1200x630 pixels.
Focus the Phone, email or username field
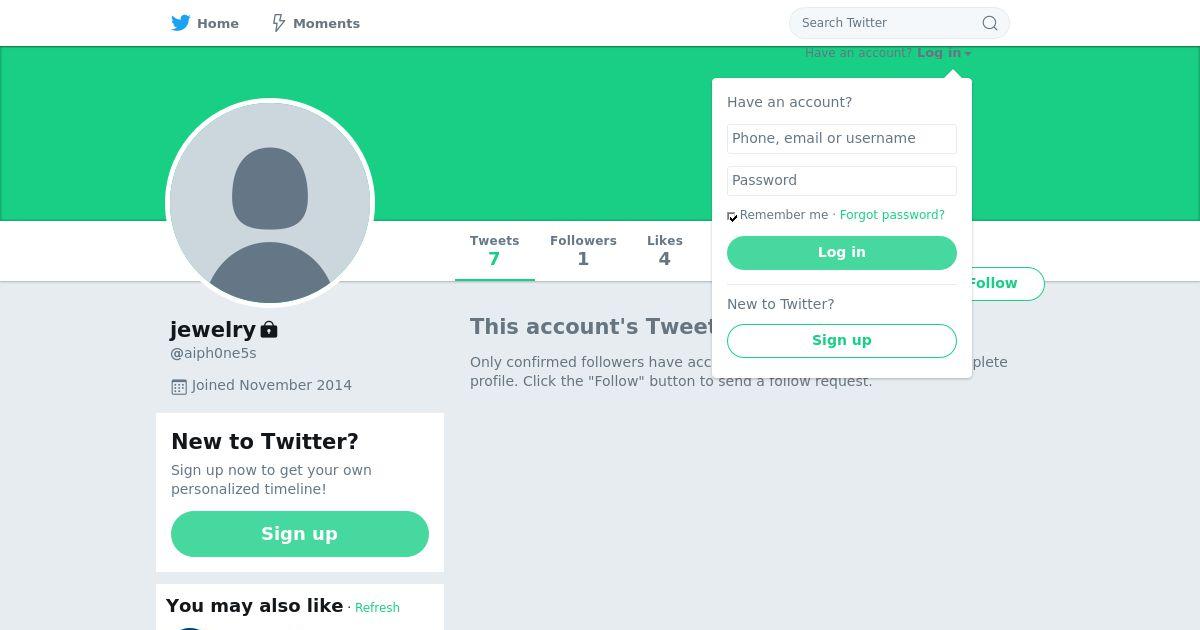(842, 139)
